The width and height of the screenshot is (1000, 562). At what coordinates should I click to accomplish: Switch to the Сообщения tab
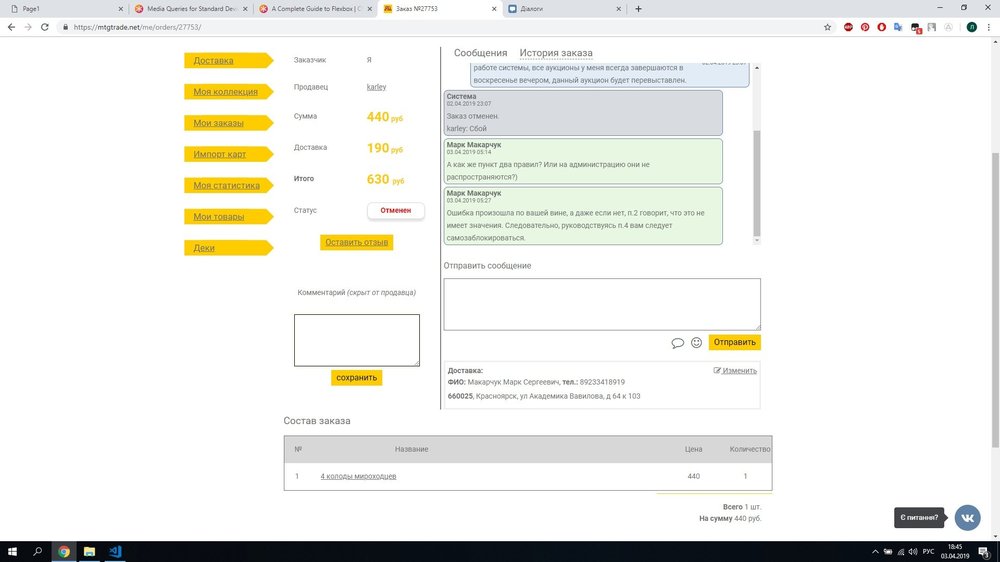point(480,53)
